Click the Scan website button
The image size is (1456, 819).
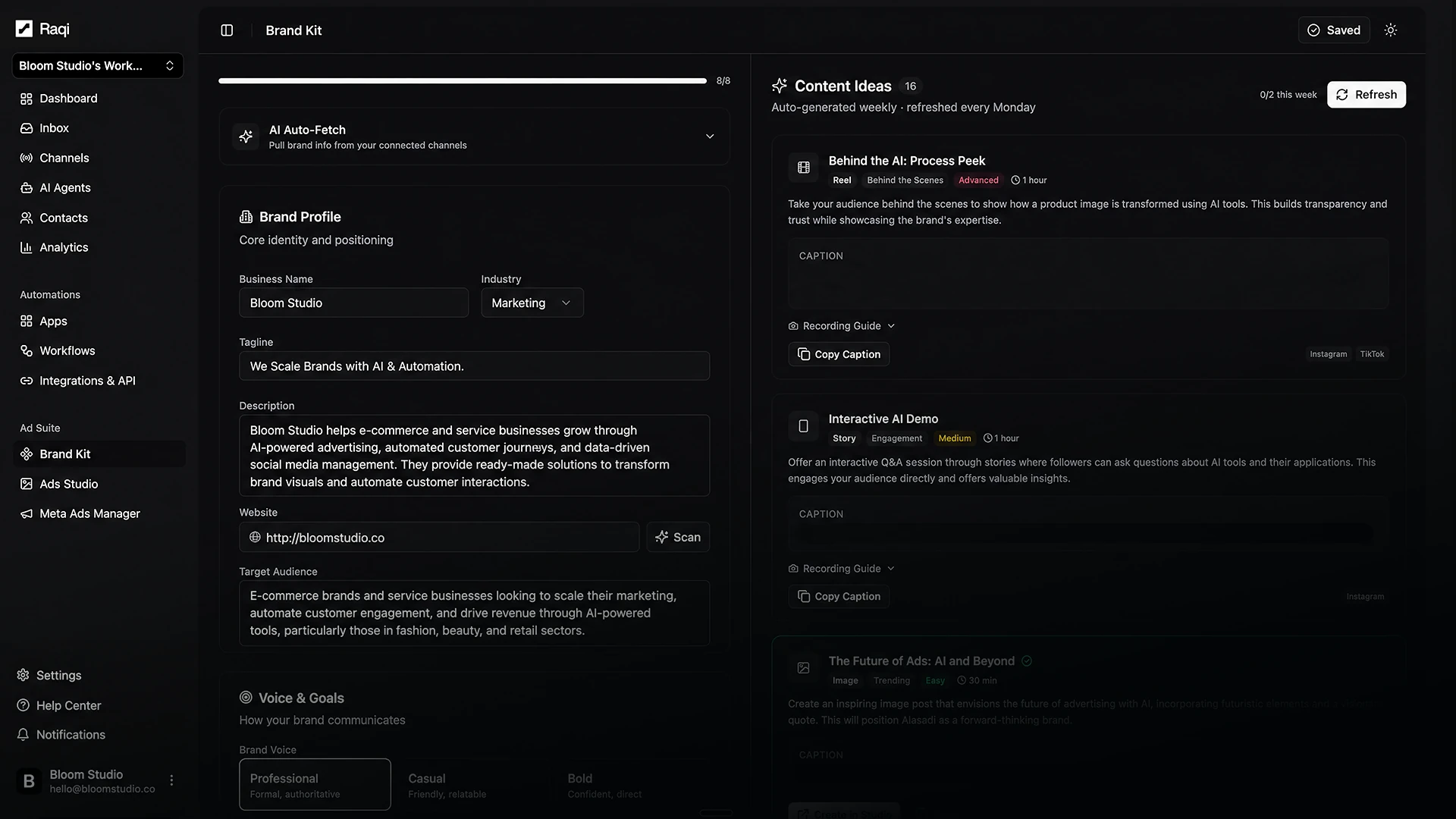pyautogui.click(x=678, y=537)
